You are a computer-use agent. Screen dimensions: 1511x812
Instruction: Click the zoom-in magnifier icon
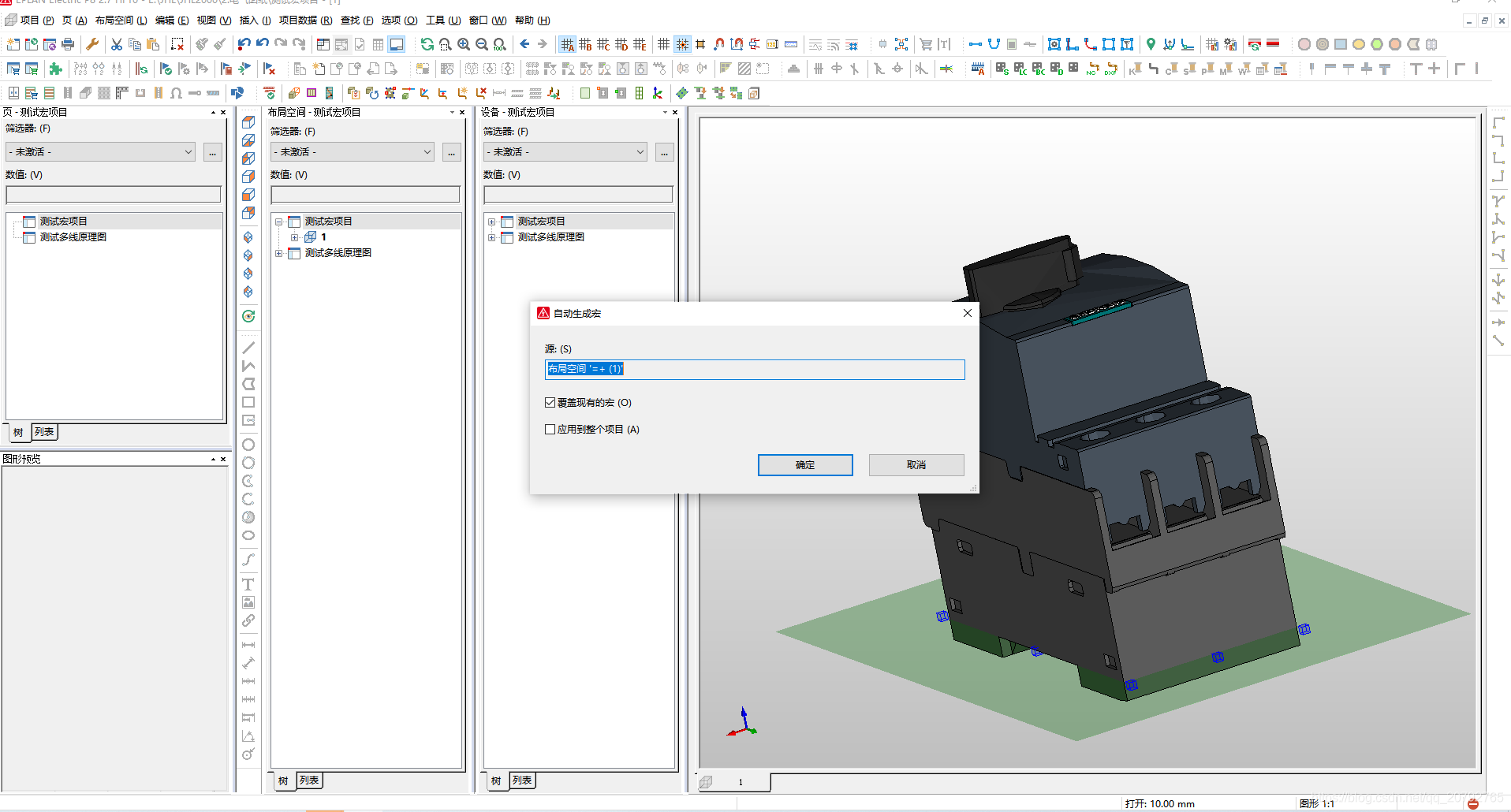click(464, 44)
